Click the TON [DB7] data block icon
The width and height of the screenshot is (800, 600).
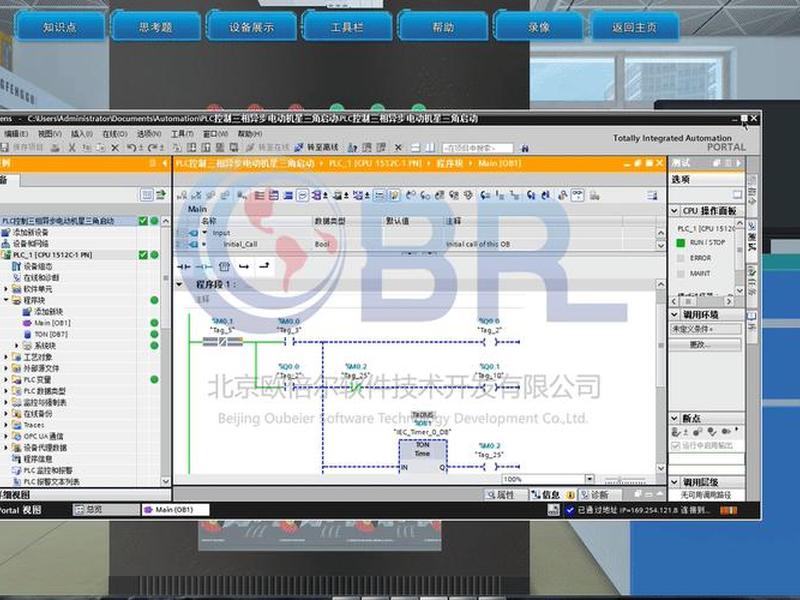[x=27, y=334]
